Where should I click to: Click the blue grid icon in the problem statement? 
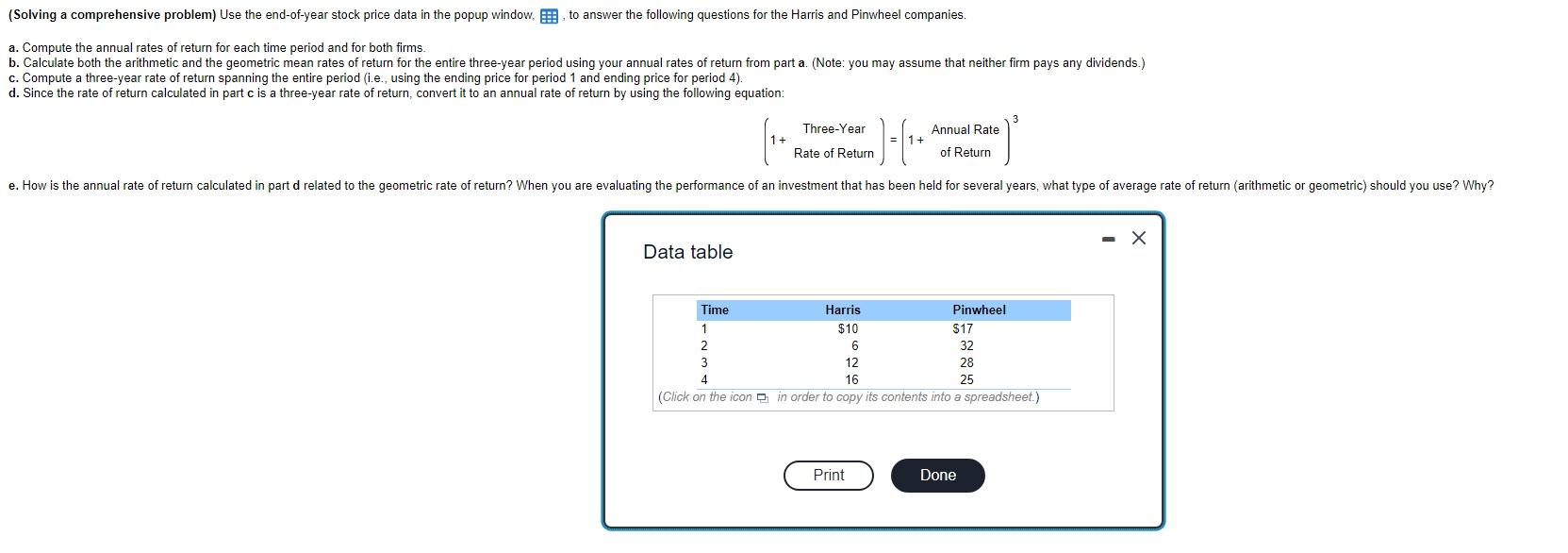click(x=548, y=15)
